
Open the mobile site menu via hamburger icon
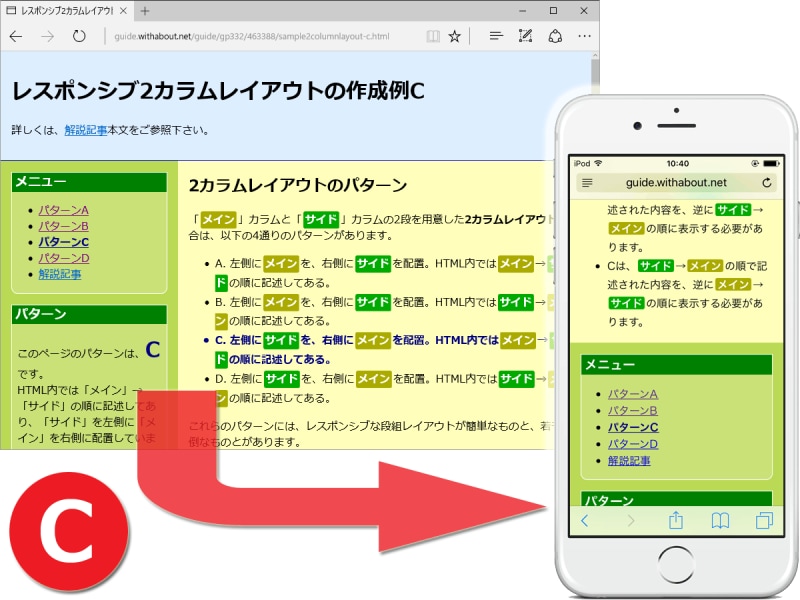tap(587, 183)
